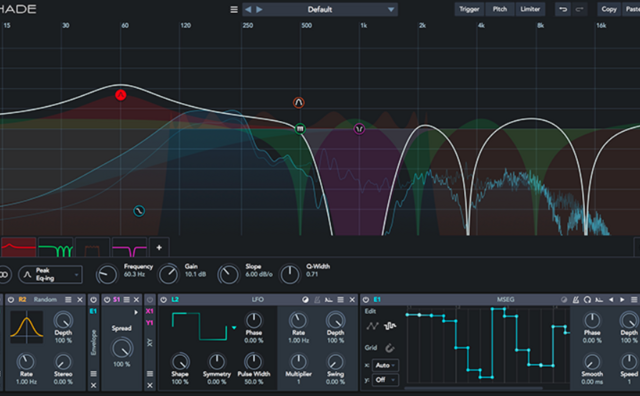Click the redo arrow icon
The height and width of the screenshot is (396, 640).
(x=579, y=9)
